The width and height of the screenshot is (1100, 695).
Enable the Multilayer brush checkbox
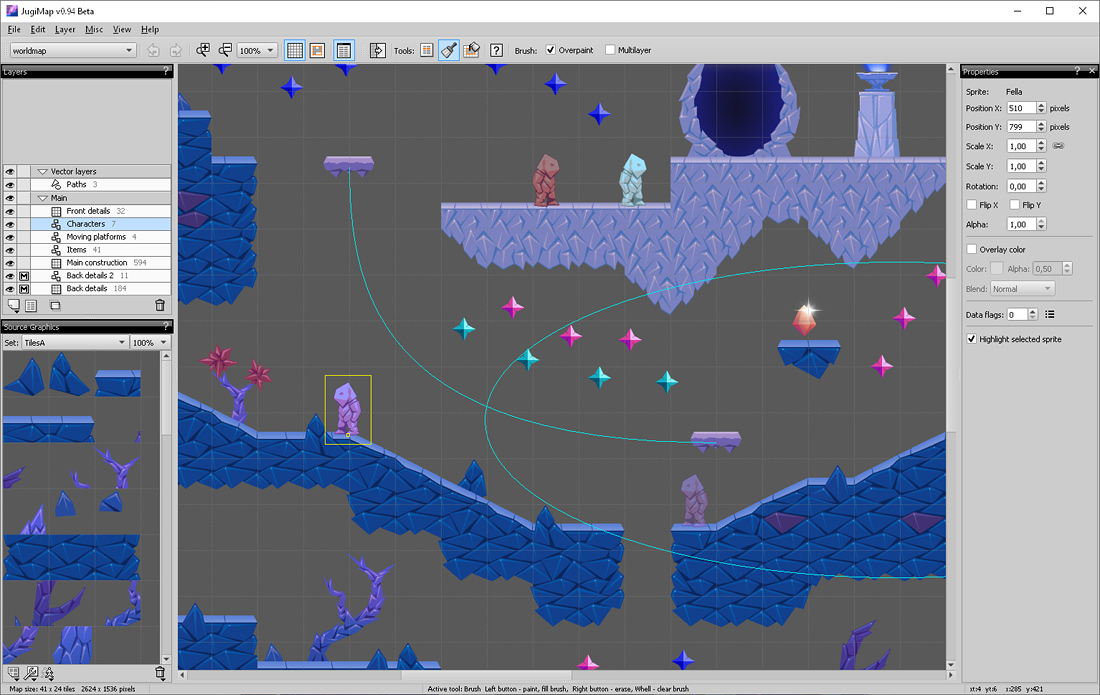tap(610, 50)
